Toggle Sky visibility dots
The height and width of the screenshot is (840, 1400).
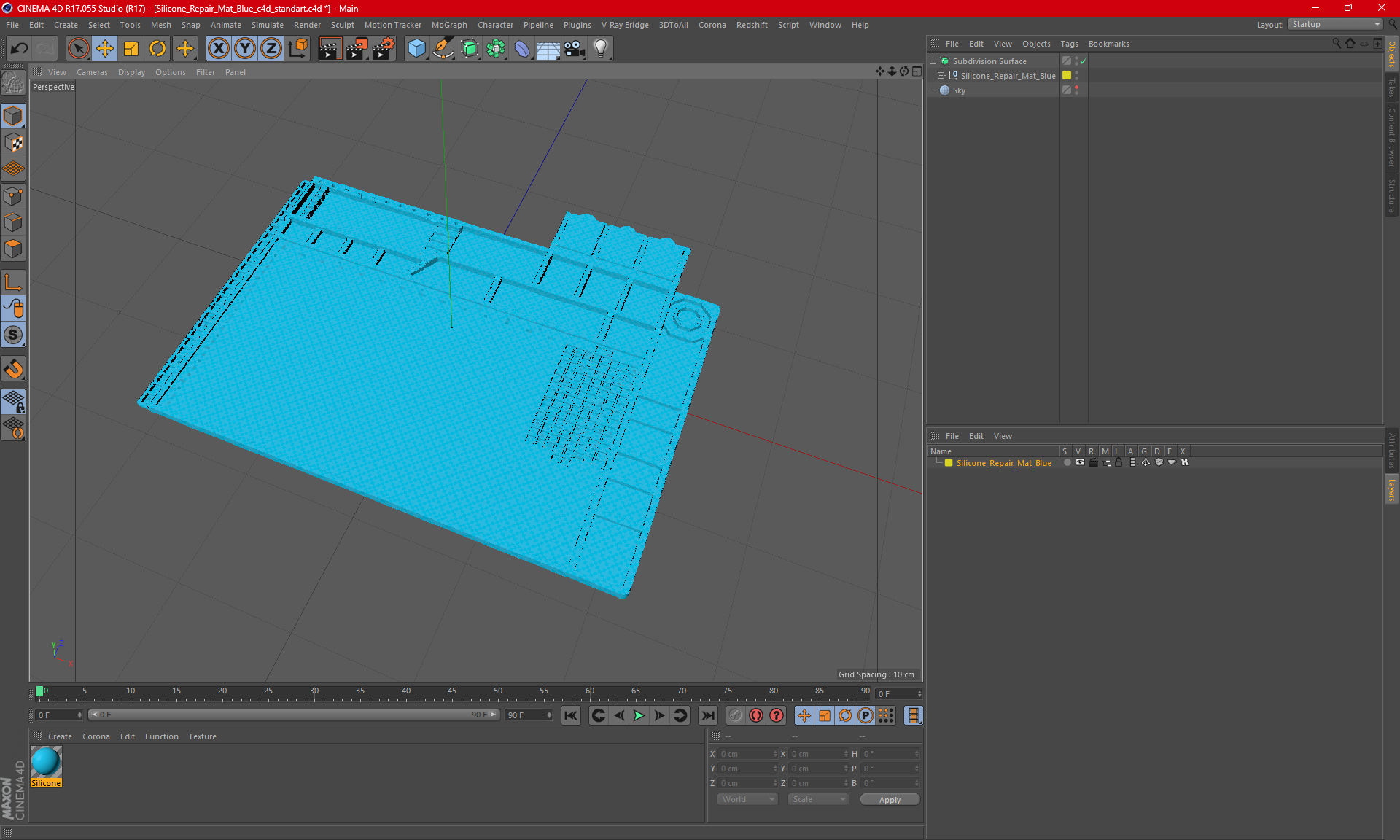pyautogui.click(x=1076, y=90)
